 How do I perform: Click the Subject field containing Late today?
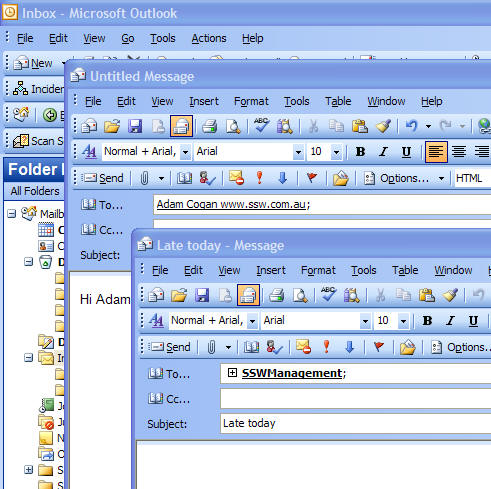pyautogui.click(x=355, y=423)
